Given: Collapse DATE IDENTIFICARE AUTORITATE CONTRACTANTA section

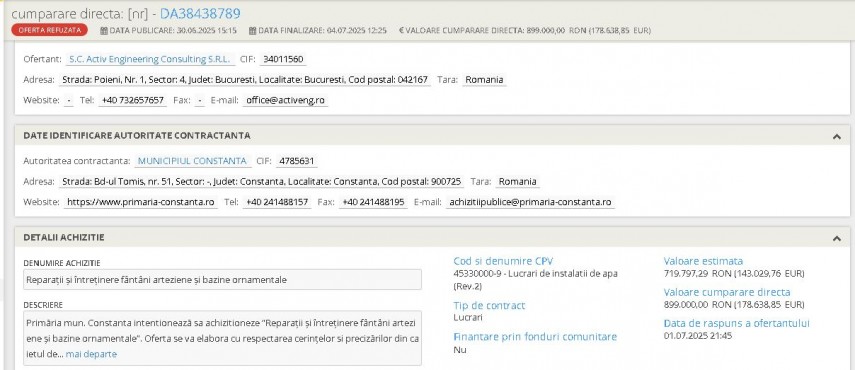Looking at the screenshot, I should click(836, 136).
